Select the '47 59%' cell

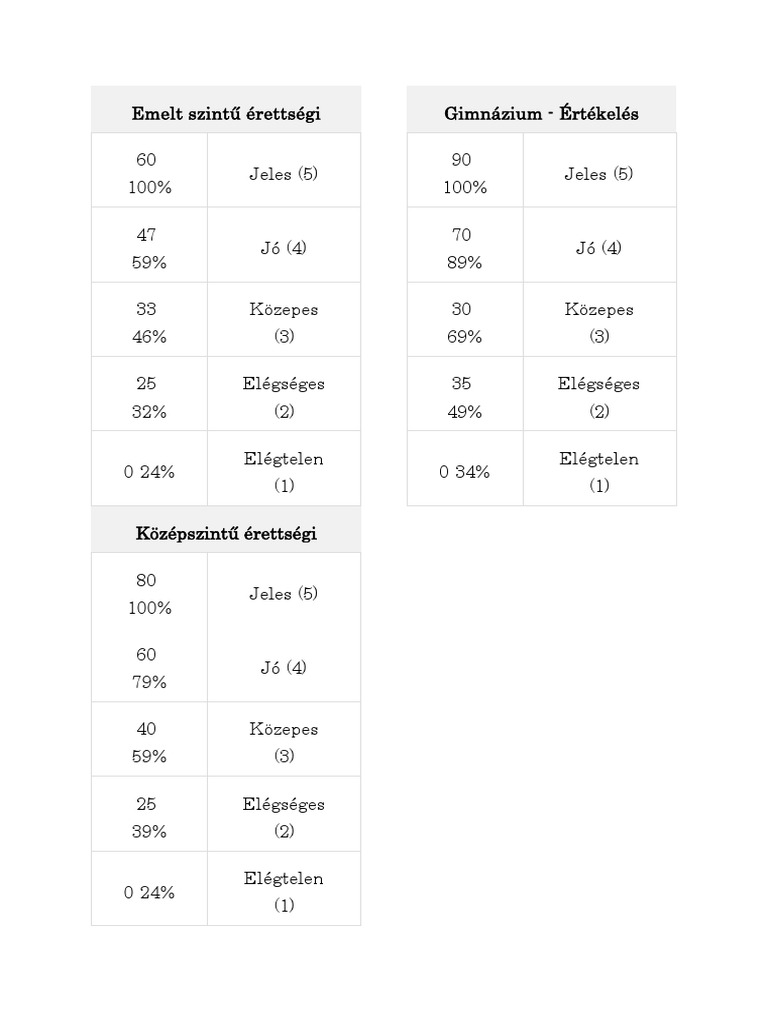click(x=151, y=248)
